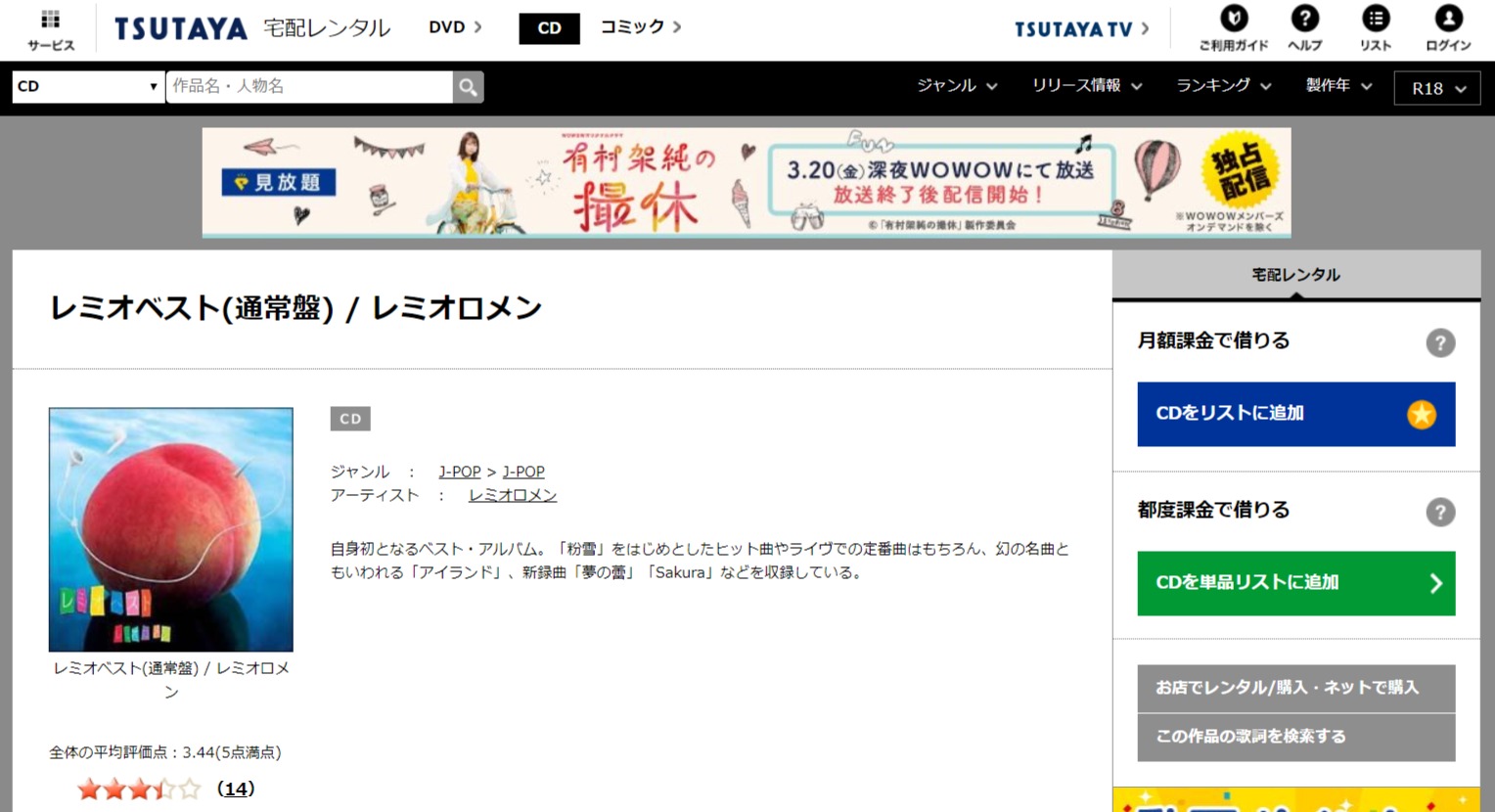Switch to the DVD tab
1495x812 pixels.
click(455, 27)
